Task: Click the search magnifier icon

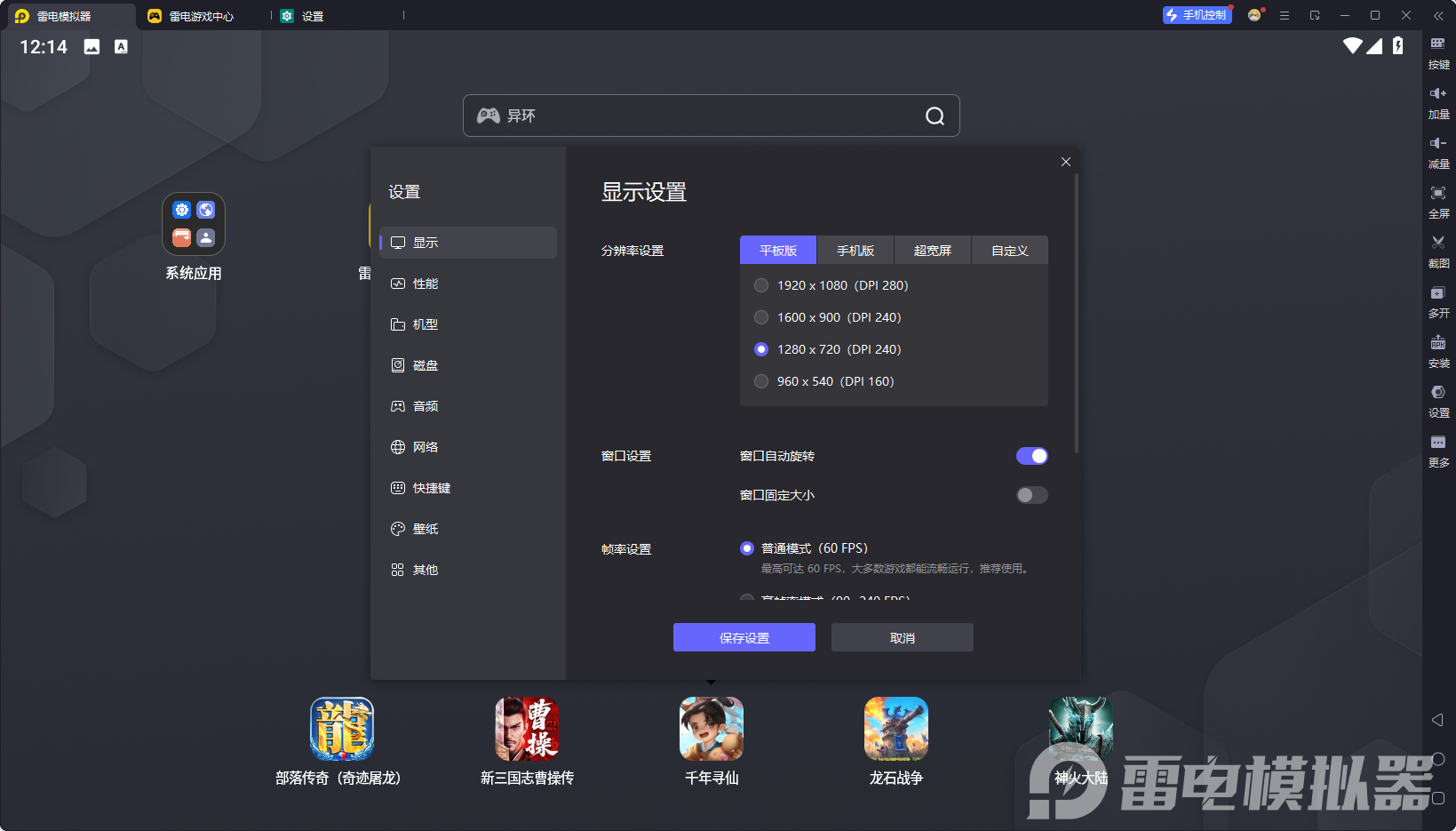Action: point(935,116)
